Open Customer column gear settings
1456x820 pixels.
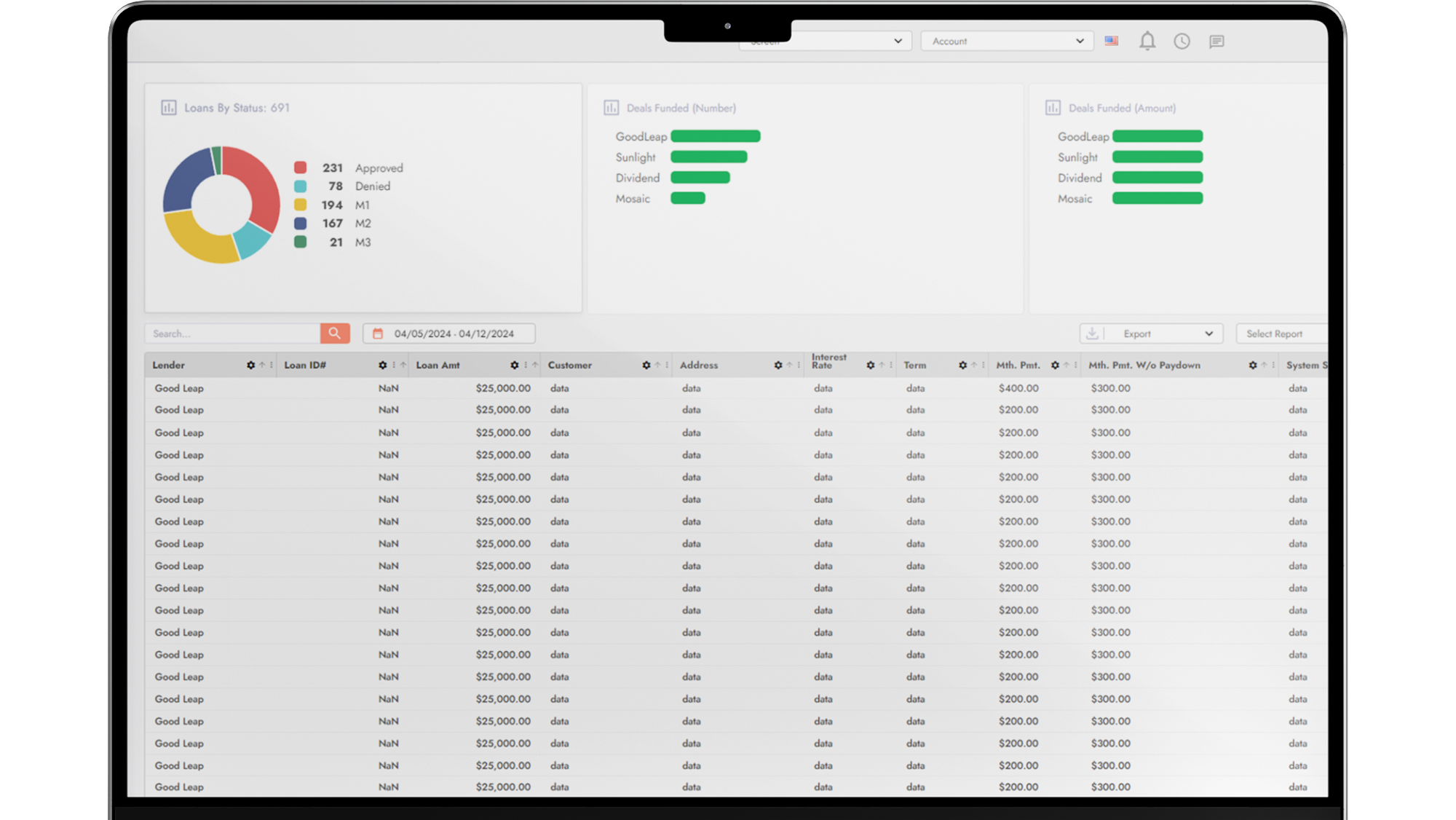pos(646,365)
